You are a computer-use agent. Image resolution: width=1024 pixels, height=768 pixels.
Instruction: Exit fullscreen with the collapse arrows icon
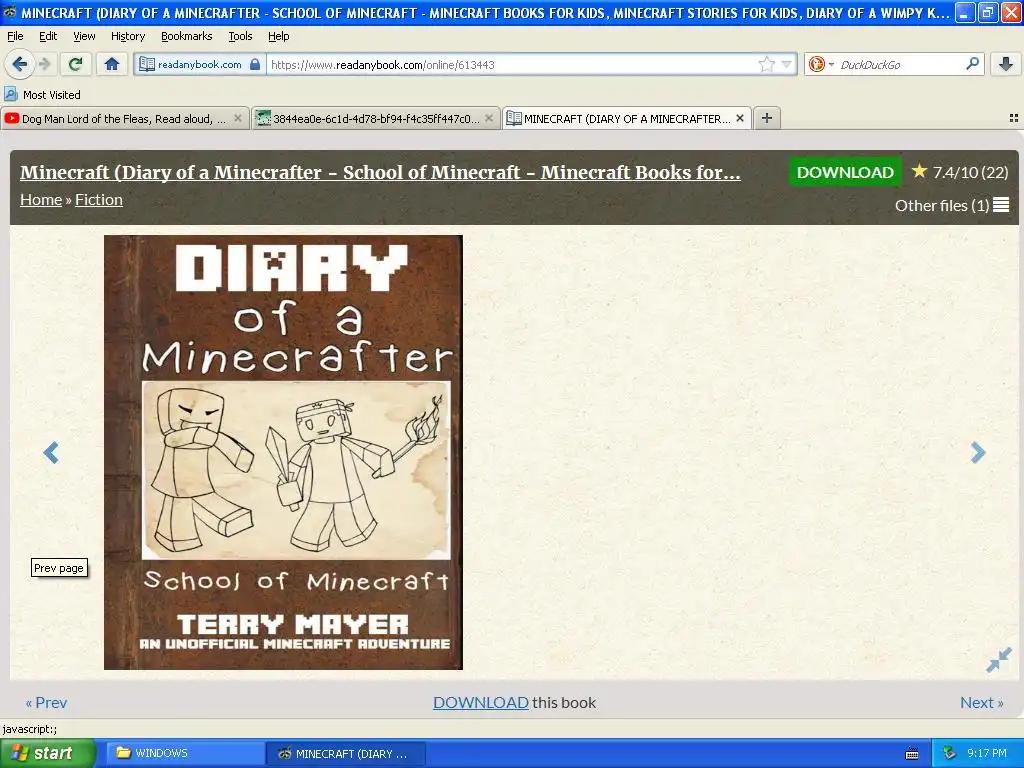click(999, 660)
